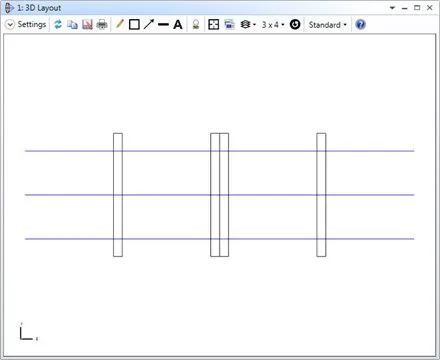This screenshot has width=440, height=360.
Task: Click the Refresh update icon
Action: pyautogui.click(x=58, y=24)
